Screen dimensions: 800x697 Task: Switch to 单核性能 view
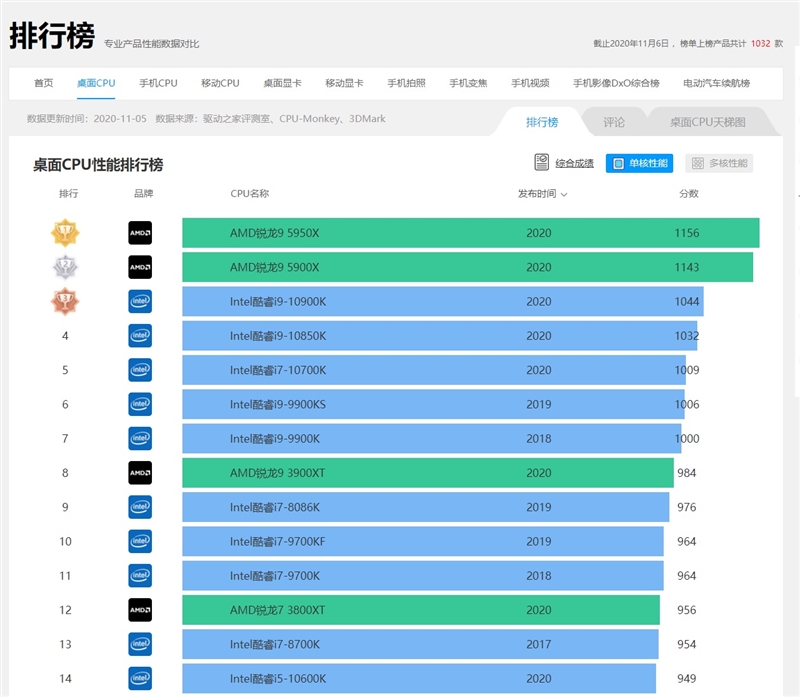click(x=639, y=163)
